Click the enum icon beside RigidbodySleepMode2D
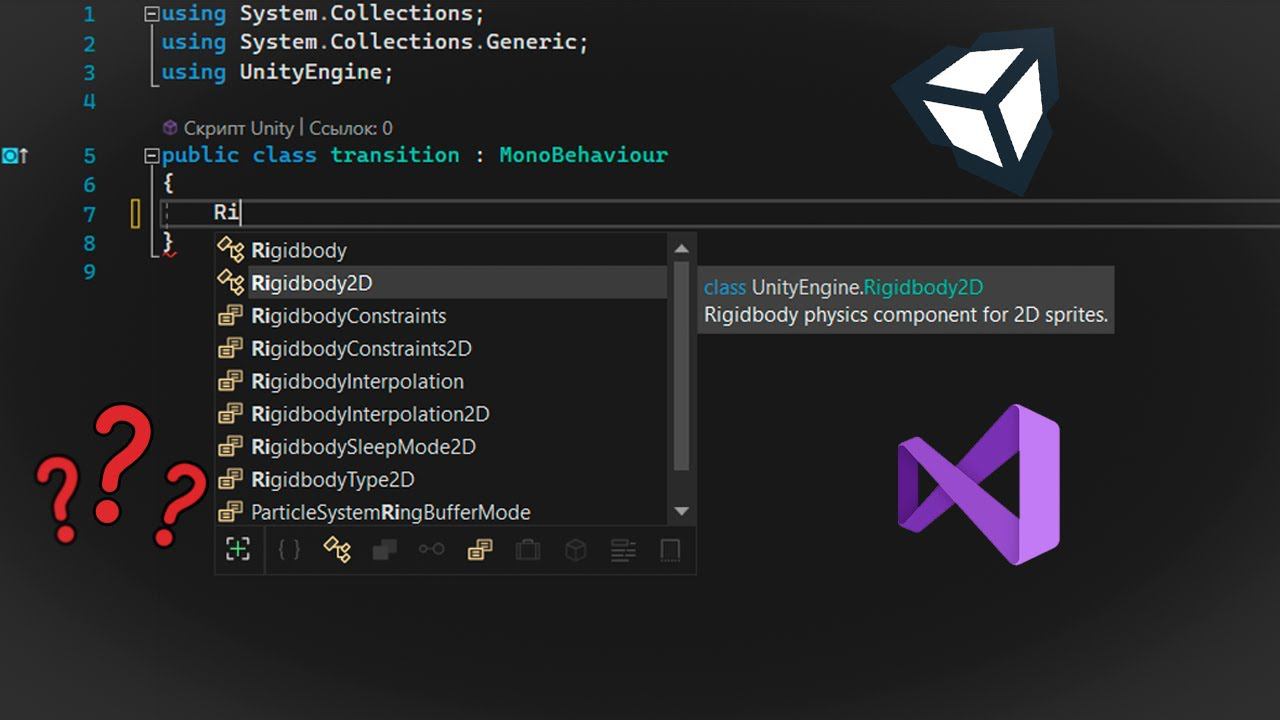 (231, 447)
